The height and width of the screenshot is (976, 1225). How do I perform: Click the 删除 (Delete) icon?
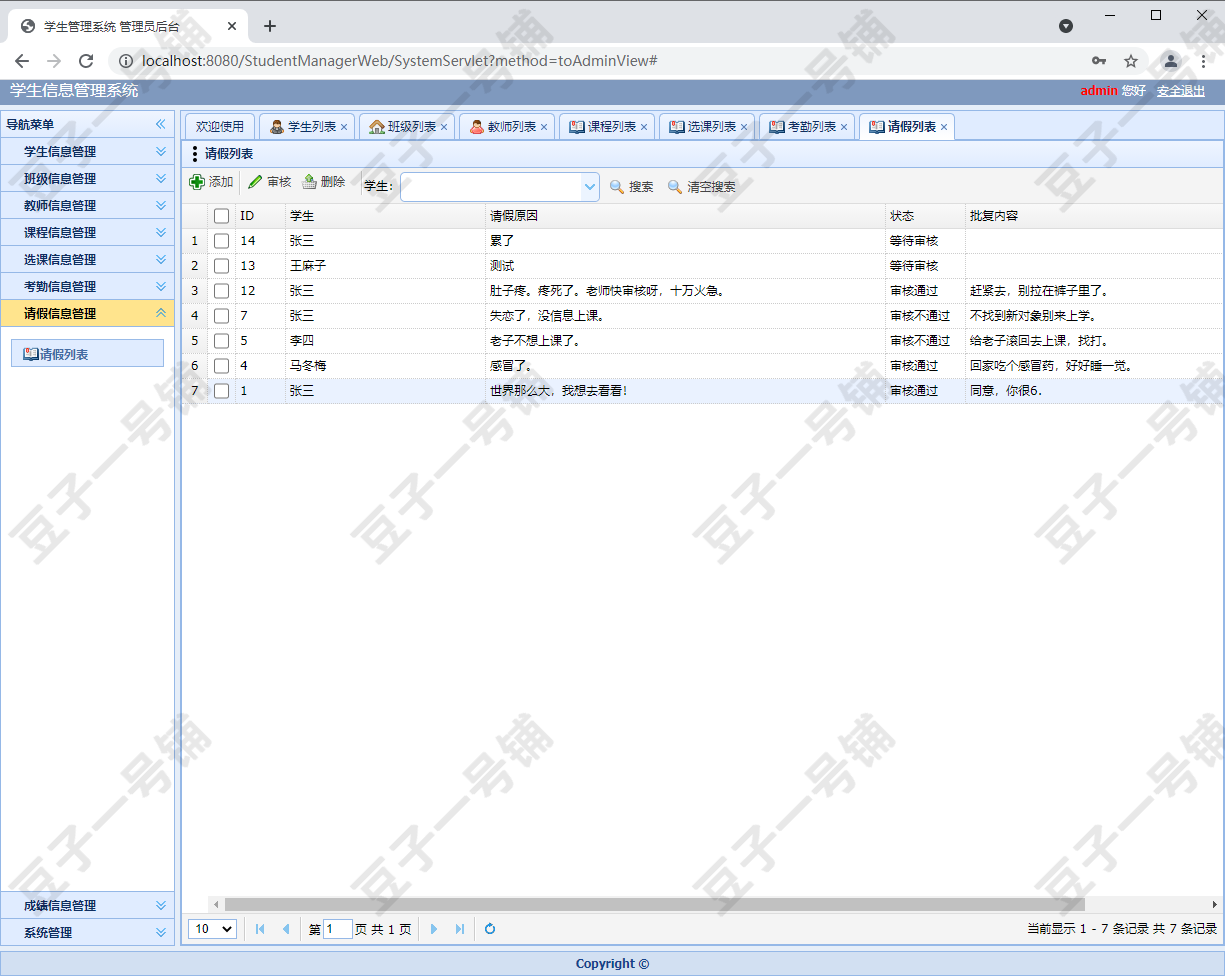point(310,183)
